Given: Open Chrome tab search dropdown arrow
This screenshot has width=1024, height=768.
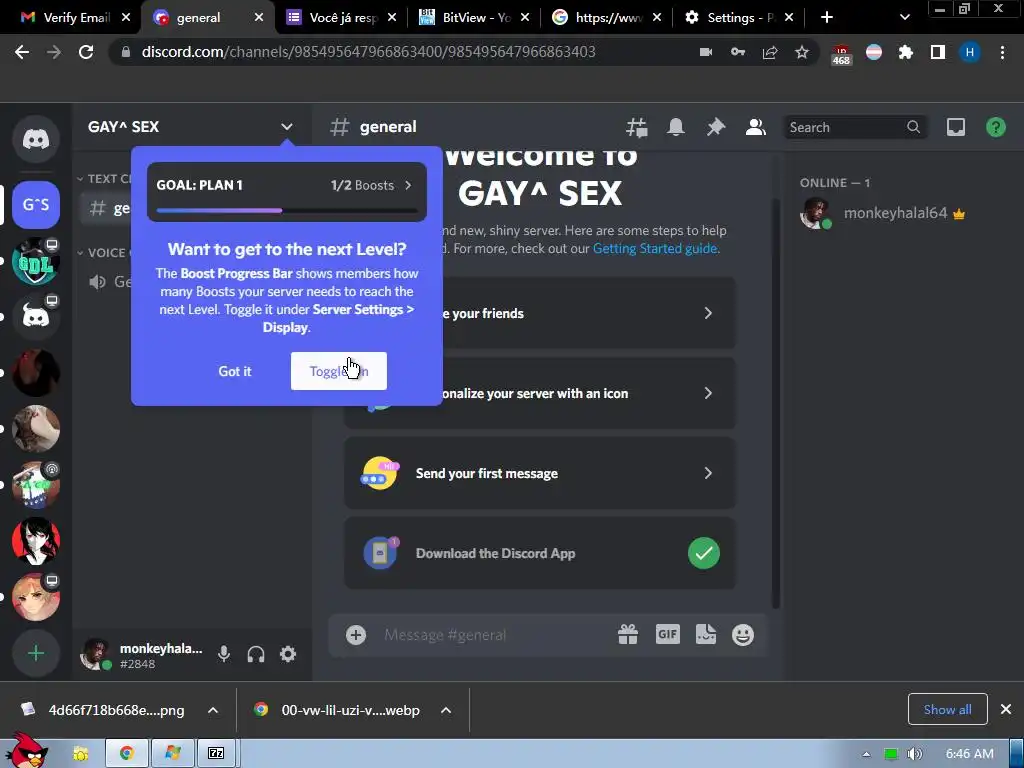Looking at the screenshot, I should [x=904, y=18].
